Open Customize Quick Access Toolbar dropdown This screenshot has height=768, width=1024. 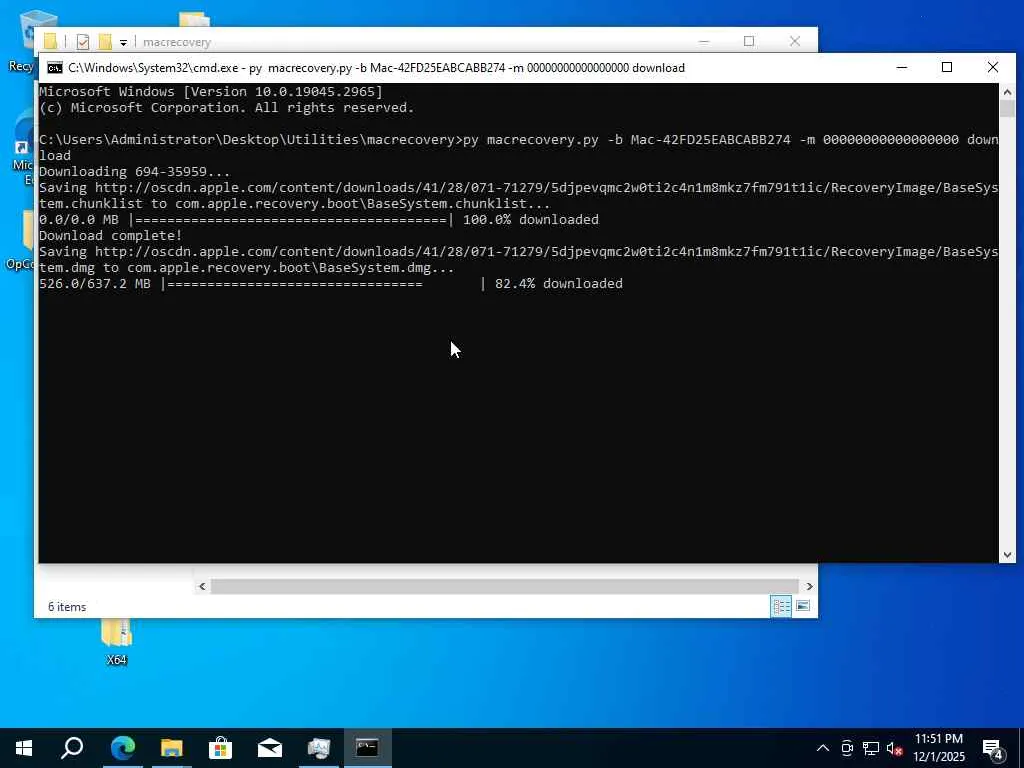(x=123, y=43)
